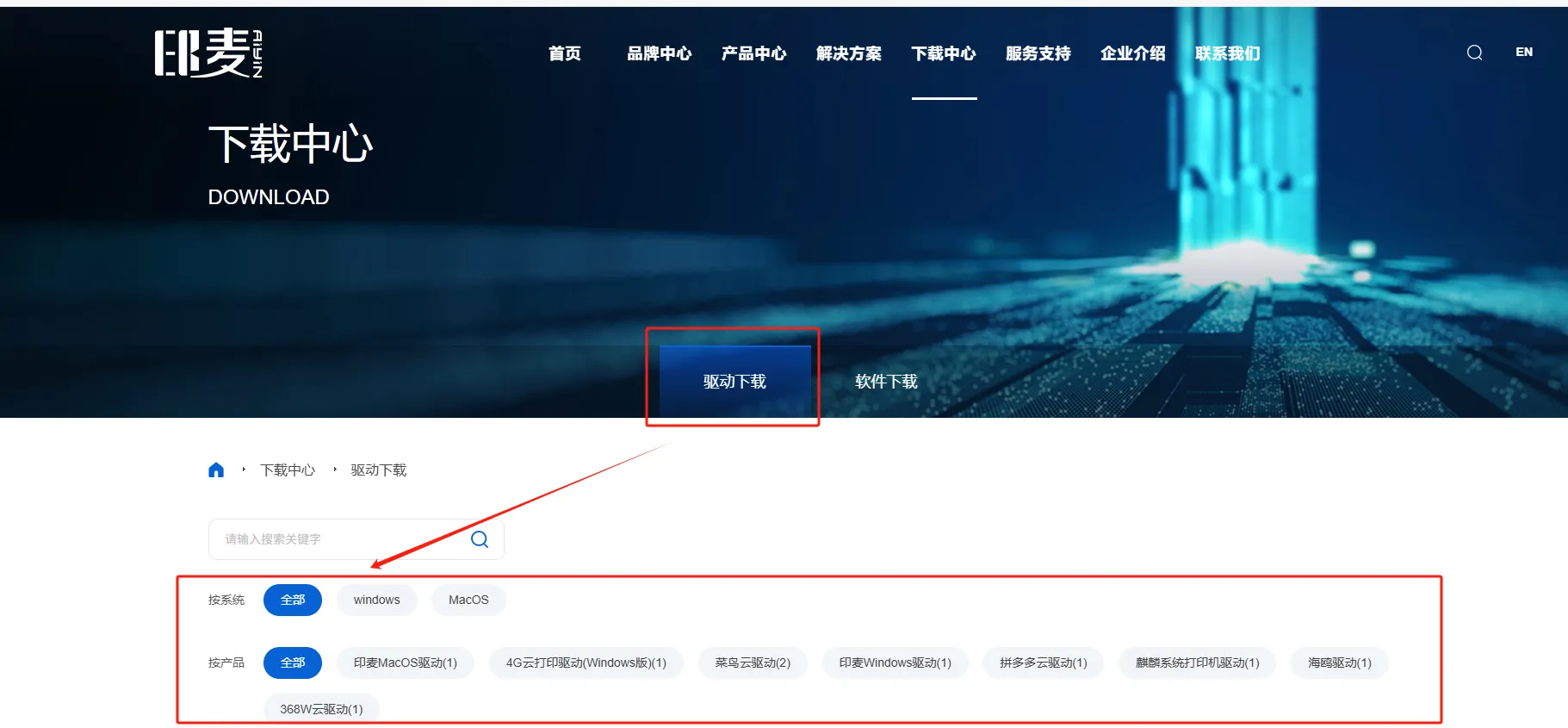Screen dimensions: 1568x728
Task: Open 联系我们 from the top menu
Action: pyautogui.click(x=1227, y=53)
